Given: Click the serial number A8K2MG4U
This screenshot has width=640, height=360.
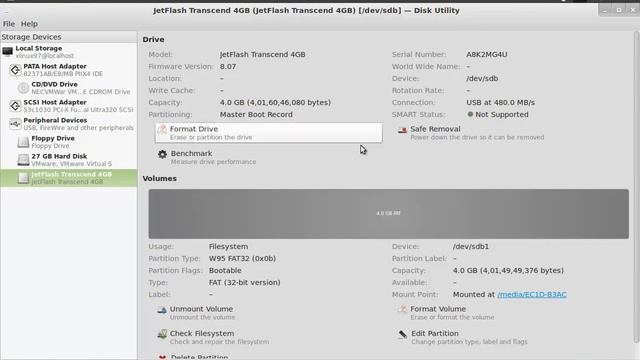Looking at the screenshot, I should [x=487, y=54].
